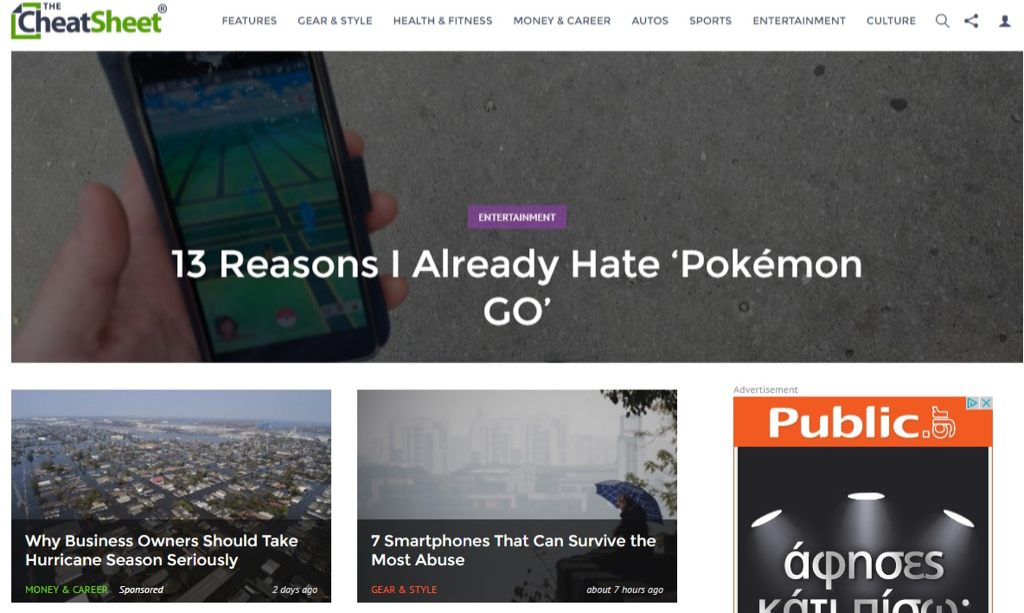Select the Culture menu item
This screenshot has width=1024, height=613.
(891, 21)
